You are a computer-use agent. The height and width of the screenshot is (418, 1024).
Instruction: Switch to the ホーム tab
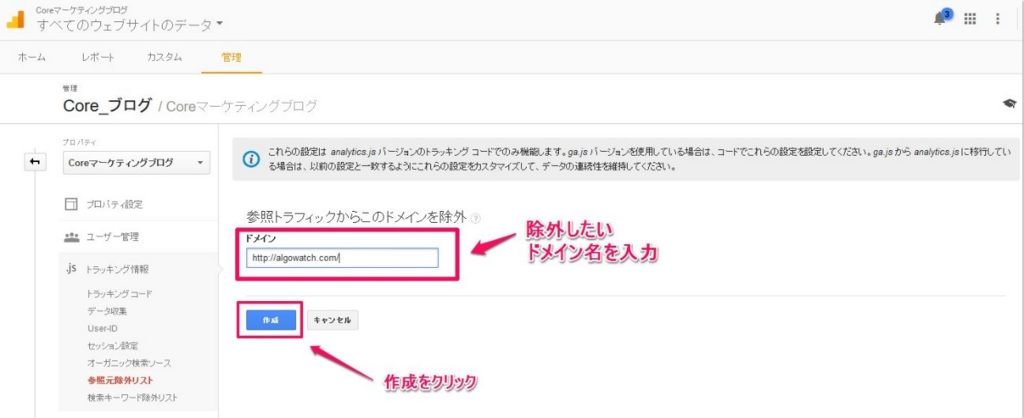pos(31,57)
